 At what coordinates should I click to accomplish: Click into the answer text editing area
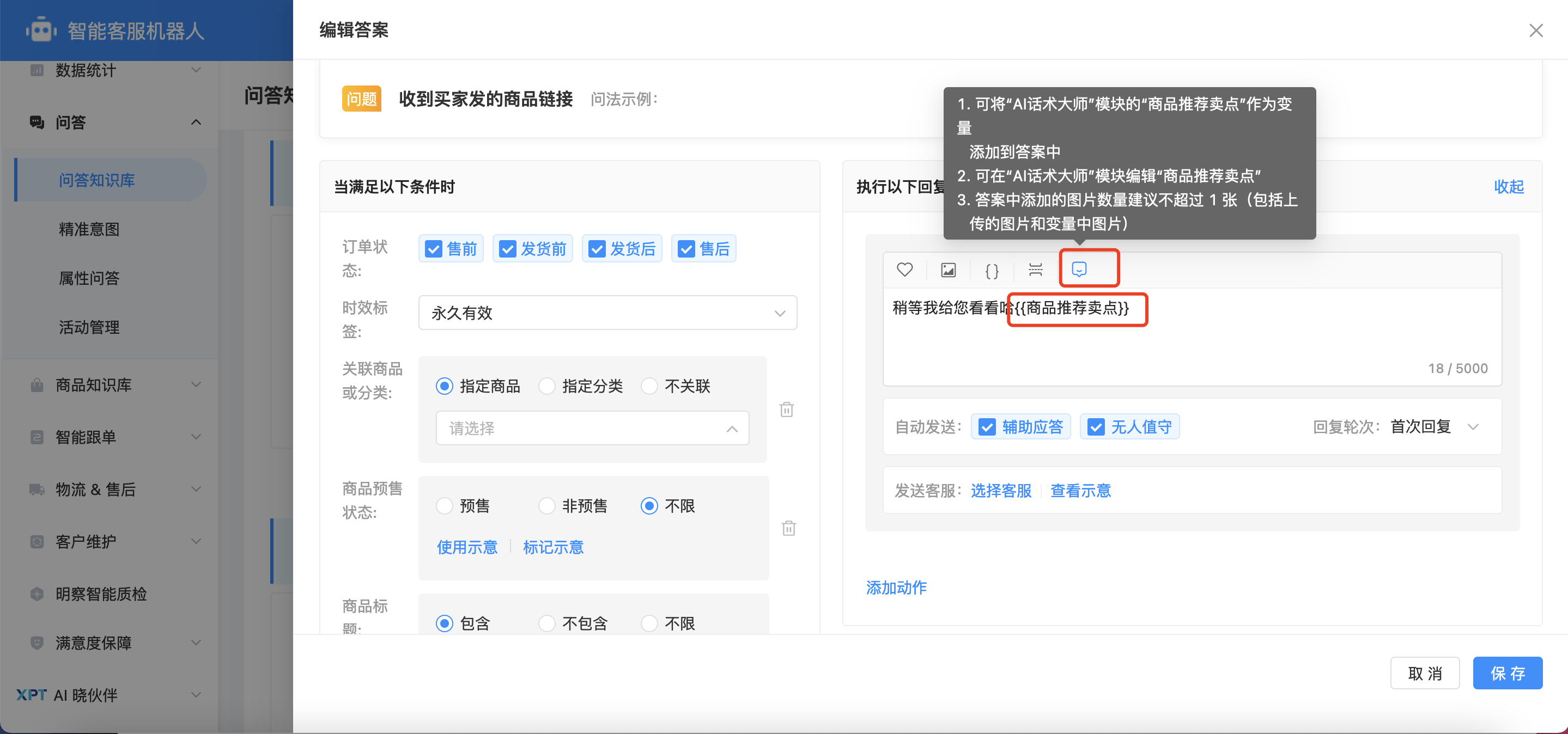click(1192, 337)
